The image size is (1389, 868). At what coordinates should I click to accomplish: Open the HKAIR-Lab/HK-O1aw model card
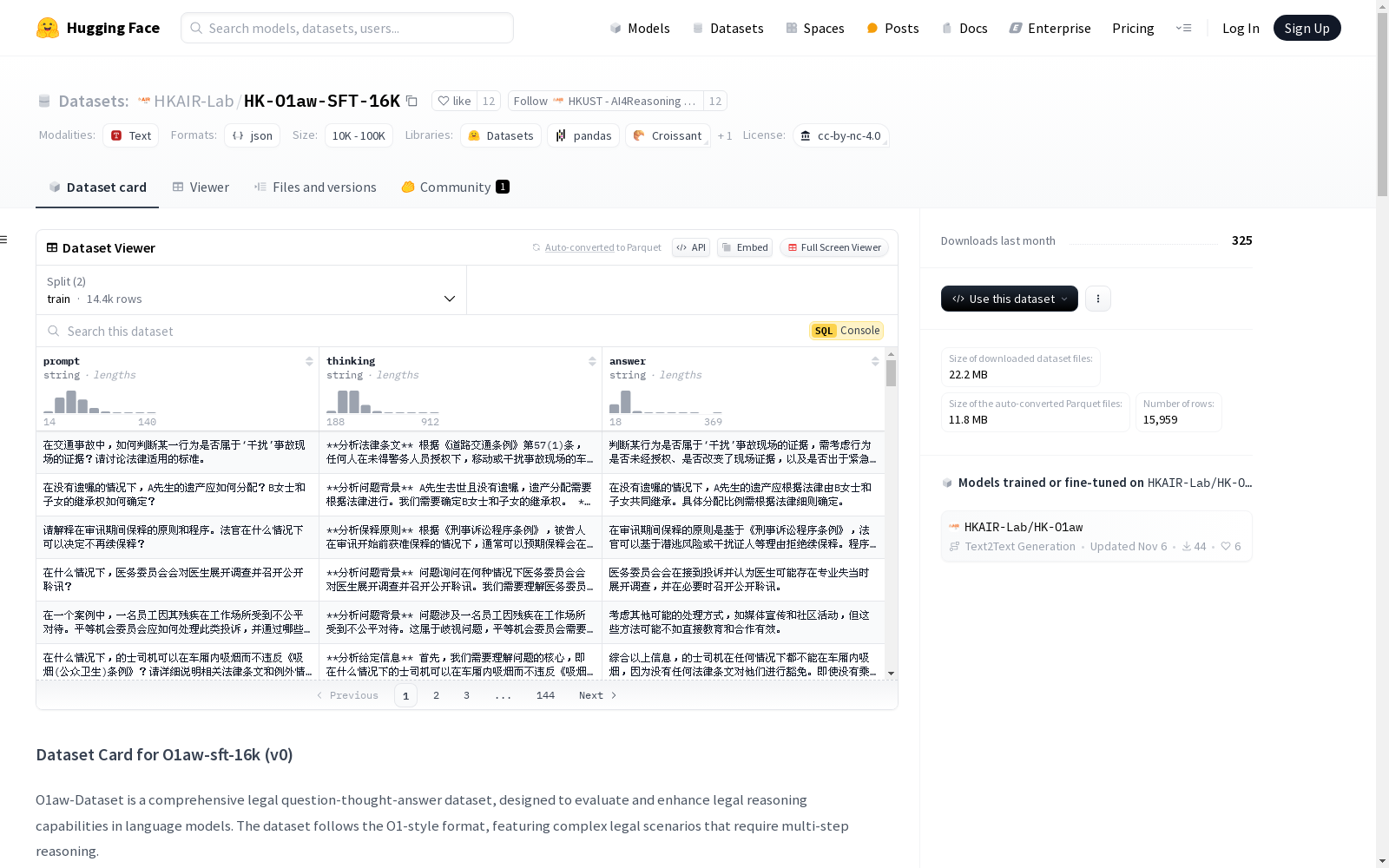1096,536
